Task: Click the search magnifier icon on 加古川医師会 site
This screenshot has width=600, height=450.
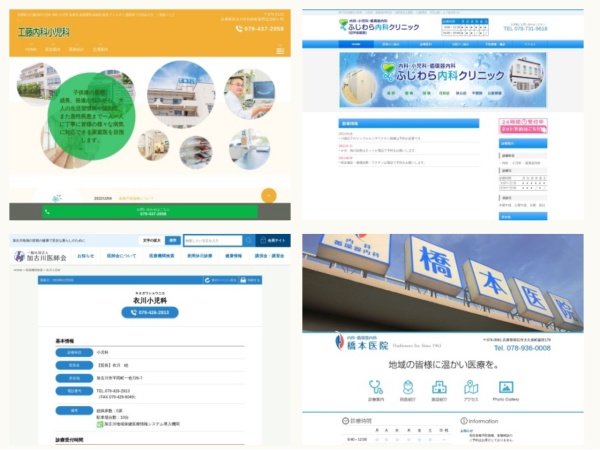Action: 248,240
